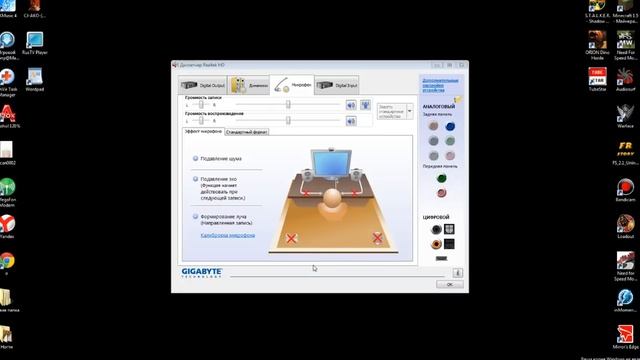
Task: Open TubeStar desktop shortcut
Action: [x=598, y=80]
